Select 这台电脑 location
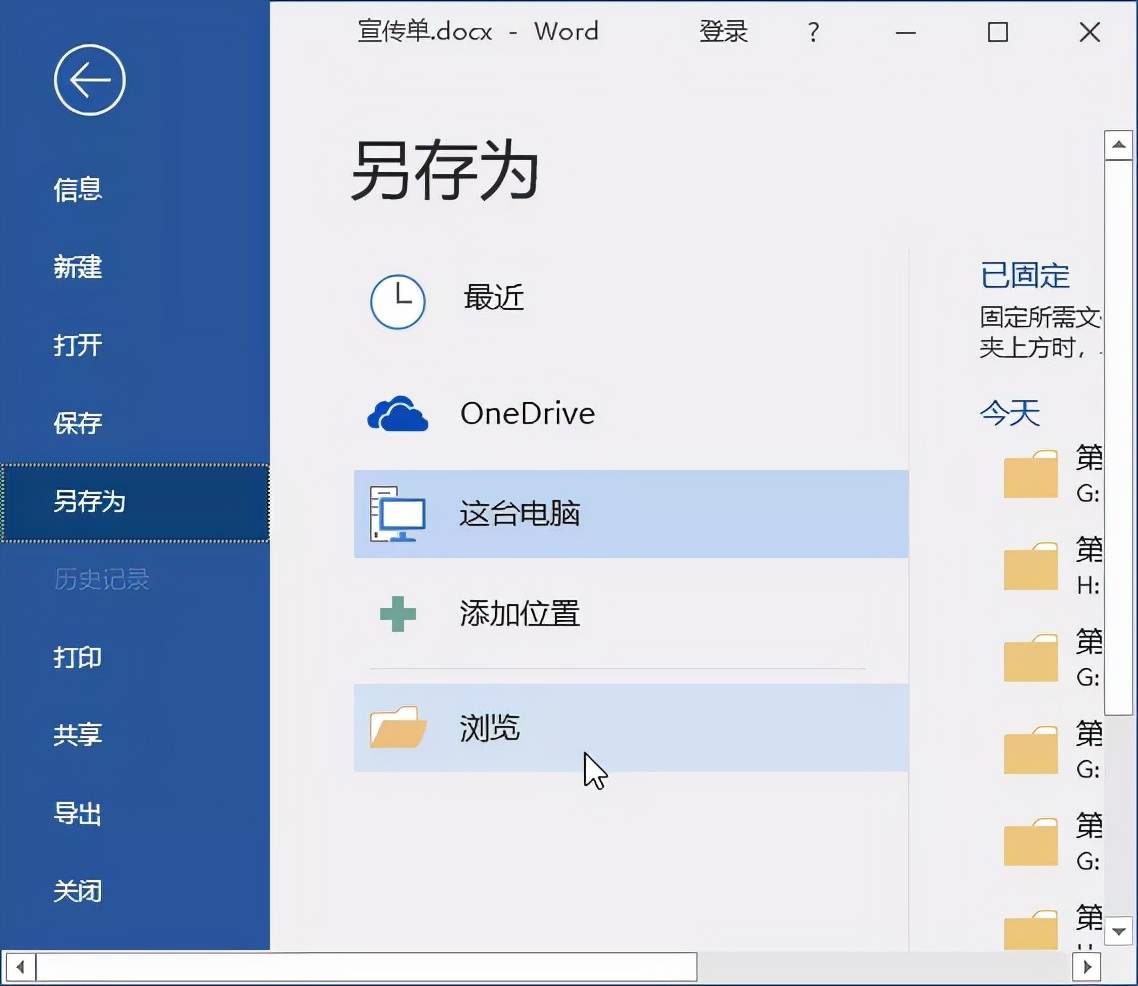1138x986 pixels. tap(631, 514)
